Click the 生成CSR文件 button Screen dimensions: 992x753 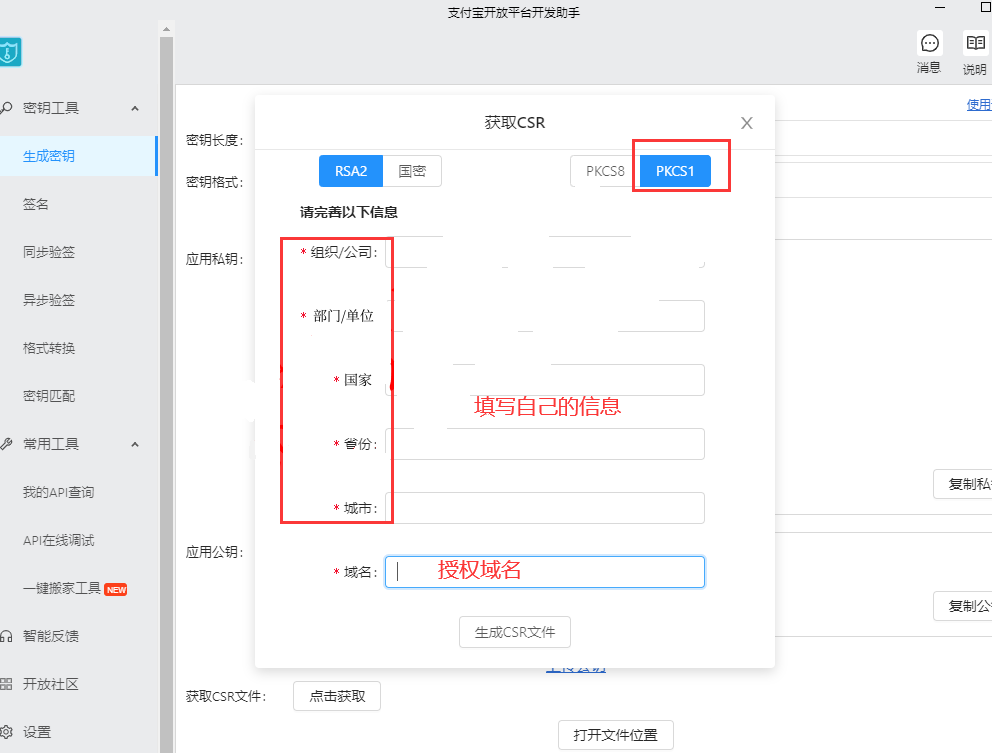(x=515, y=632)
